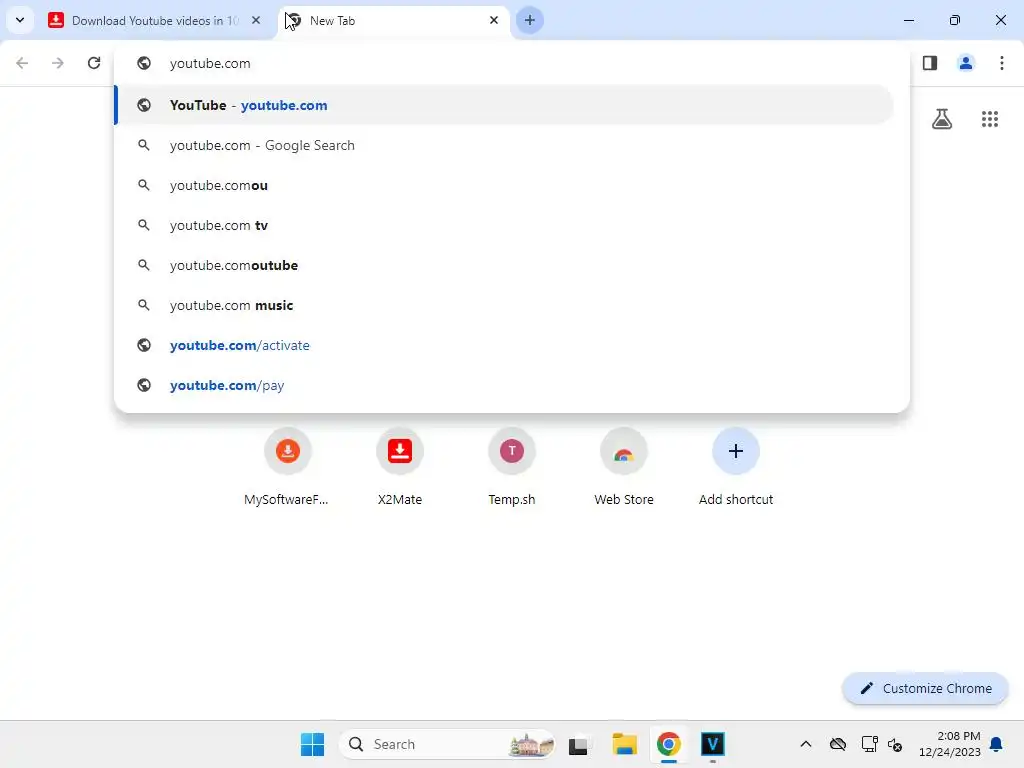Open the tab search dropdown arrow

click(20, 20)
